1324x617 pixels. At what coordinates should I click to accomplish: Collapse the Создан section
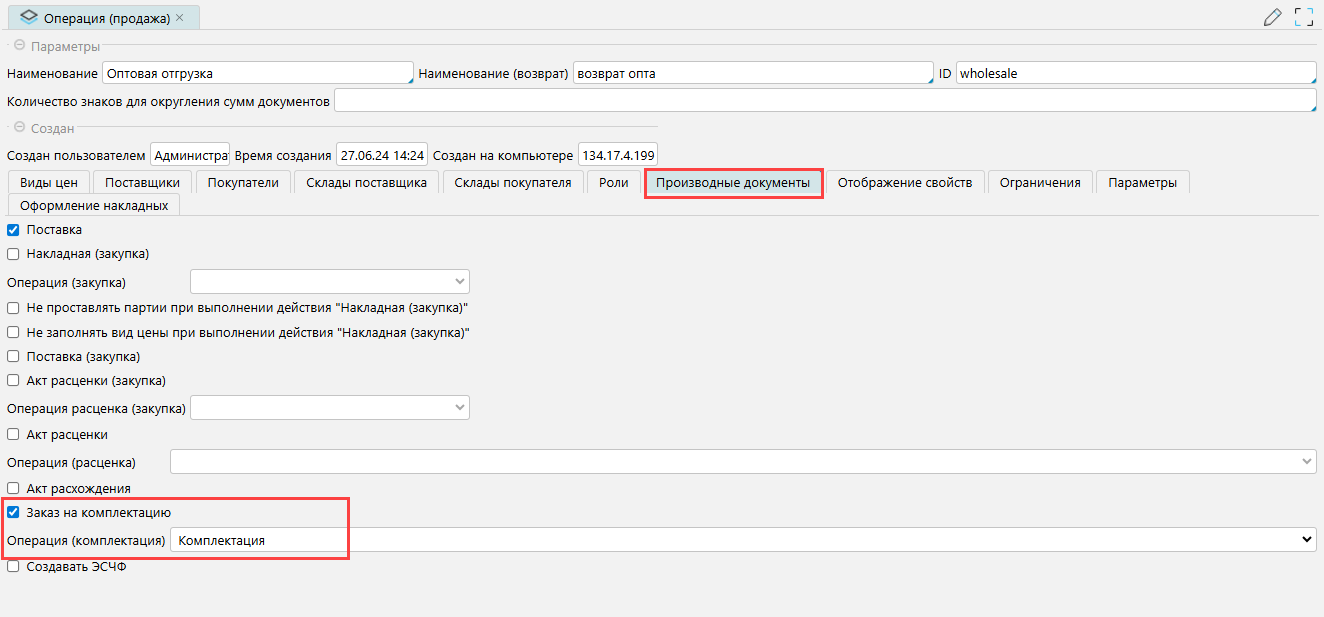pyautogui.click(x=19, y=128)
